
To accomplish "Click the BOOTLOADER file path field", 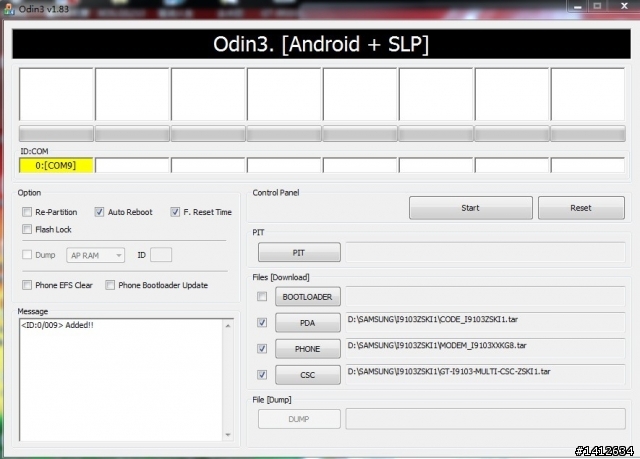I will pos(485,297).
